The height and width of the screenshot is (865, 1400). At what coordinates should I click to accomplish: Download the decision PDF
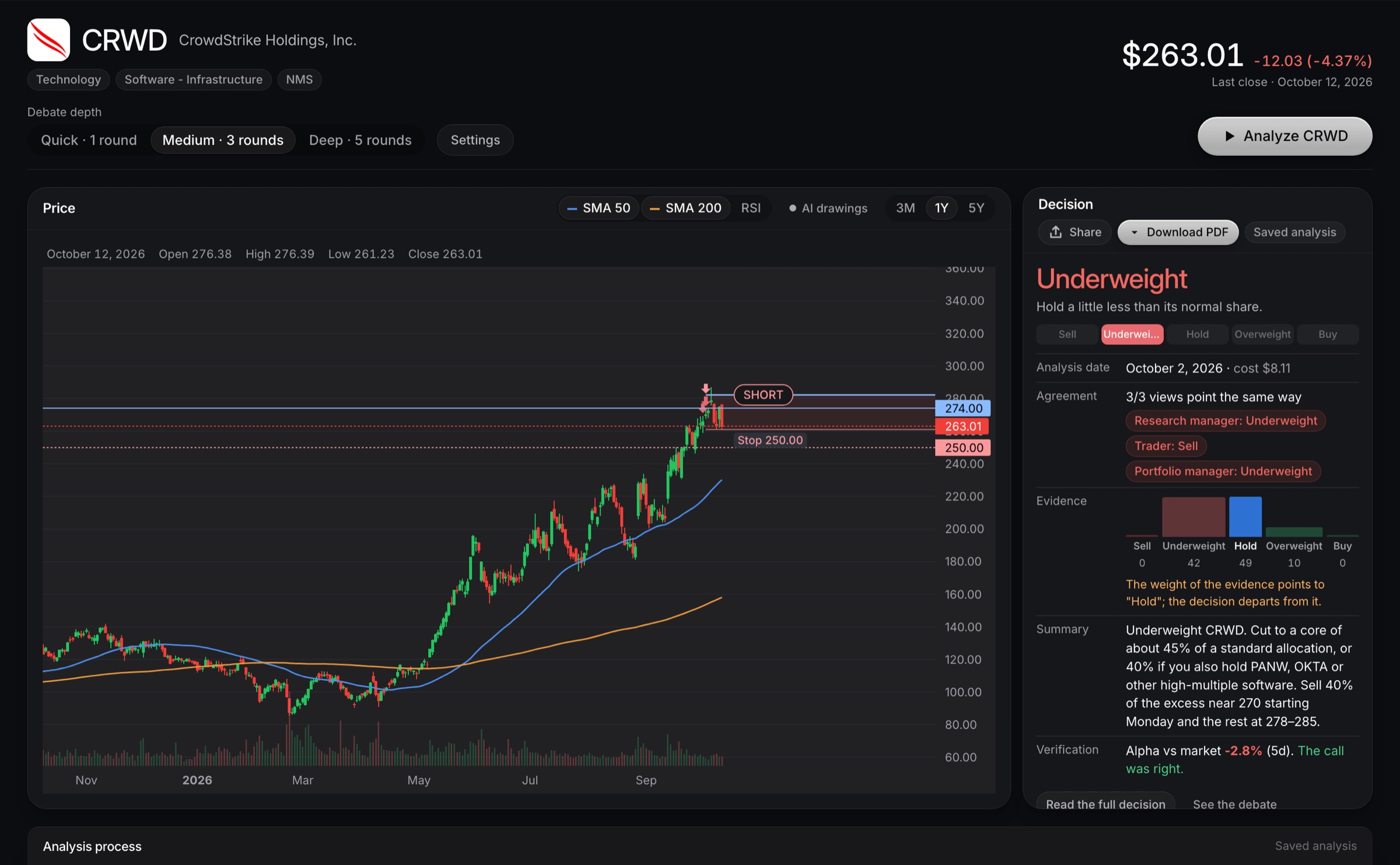click(x=1178, y=232)
